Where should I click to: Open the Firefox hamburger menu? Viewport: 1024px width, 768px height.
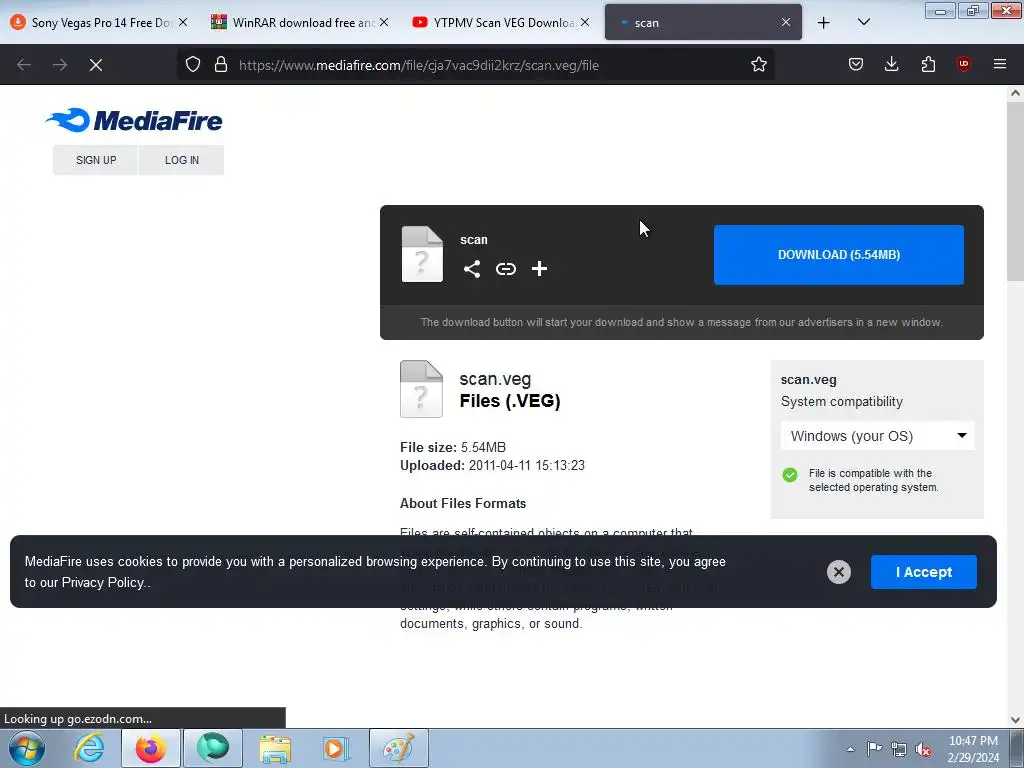[x=1000, y=64]
